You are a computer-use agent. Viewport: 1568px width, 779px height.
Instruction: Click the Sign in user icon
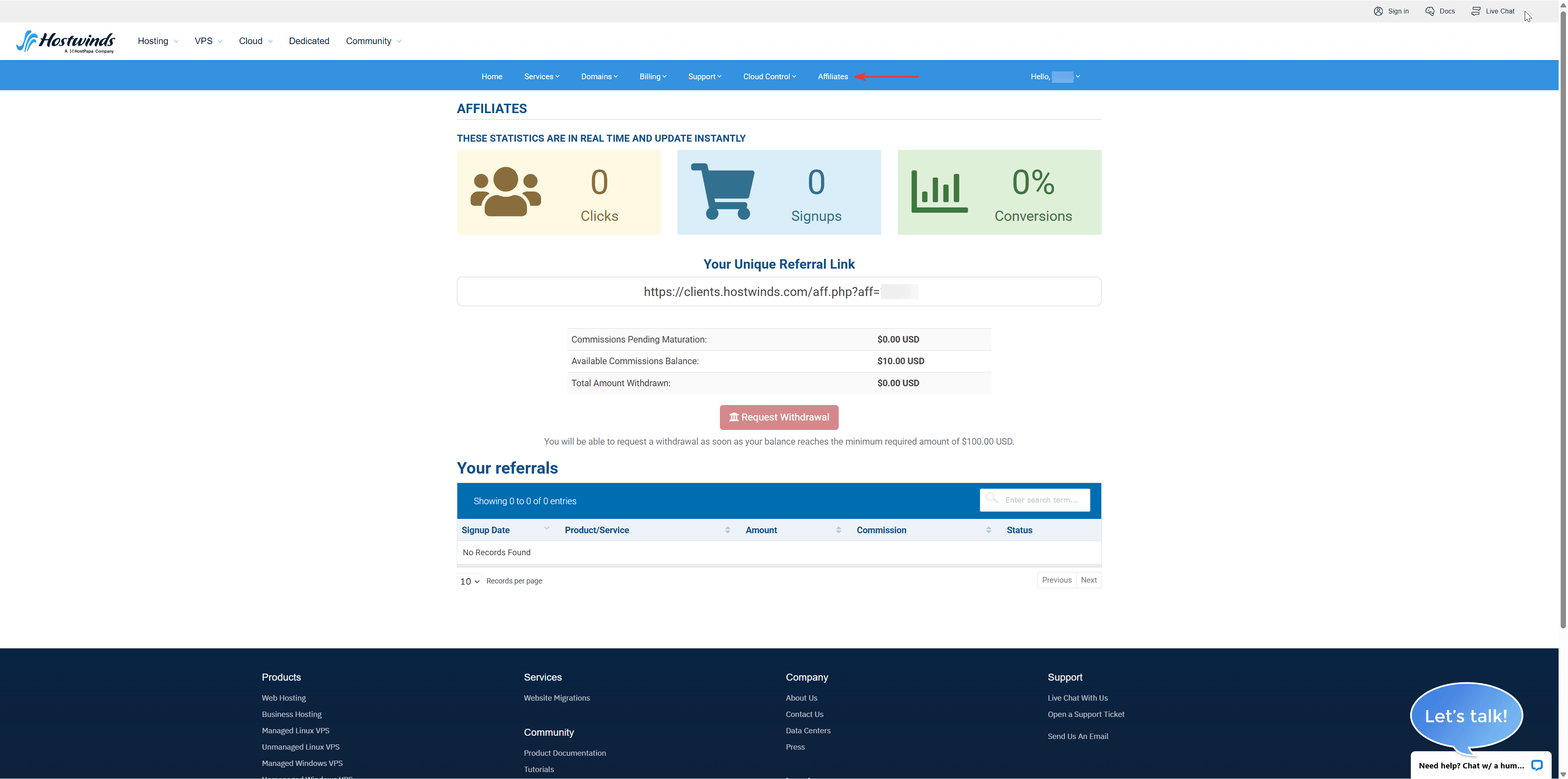point(1378,11)
